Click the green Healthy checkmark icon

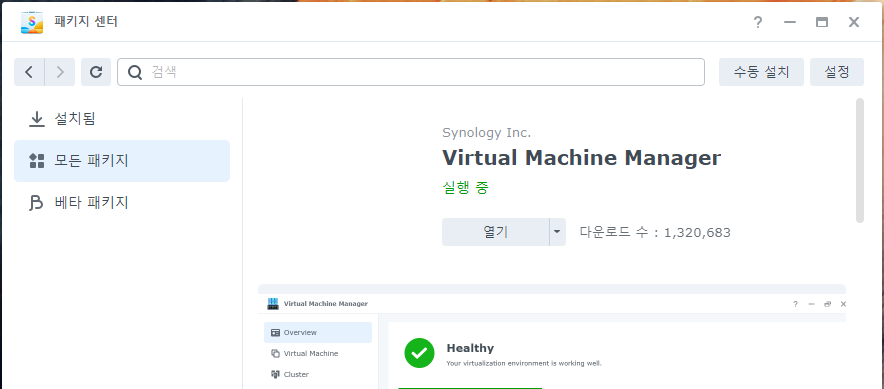coord(419,353)
